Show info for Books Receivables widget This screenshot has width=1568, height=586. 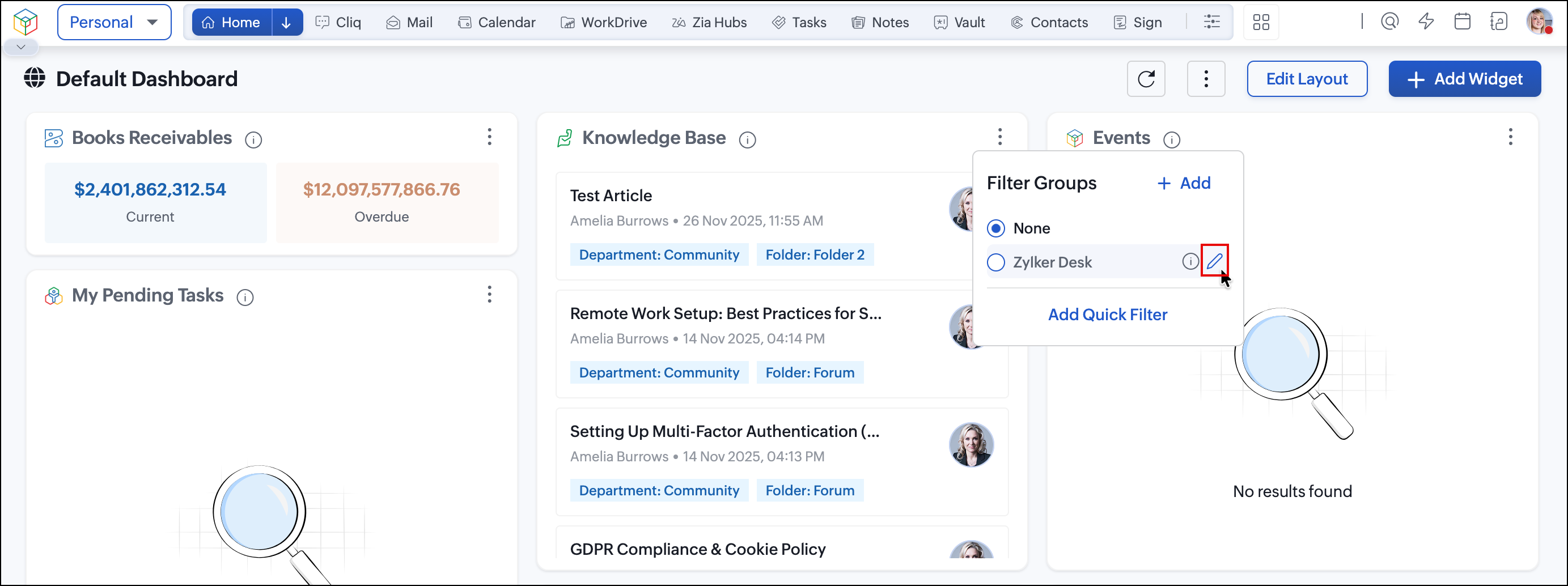click(x=253, y=140)
